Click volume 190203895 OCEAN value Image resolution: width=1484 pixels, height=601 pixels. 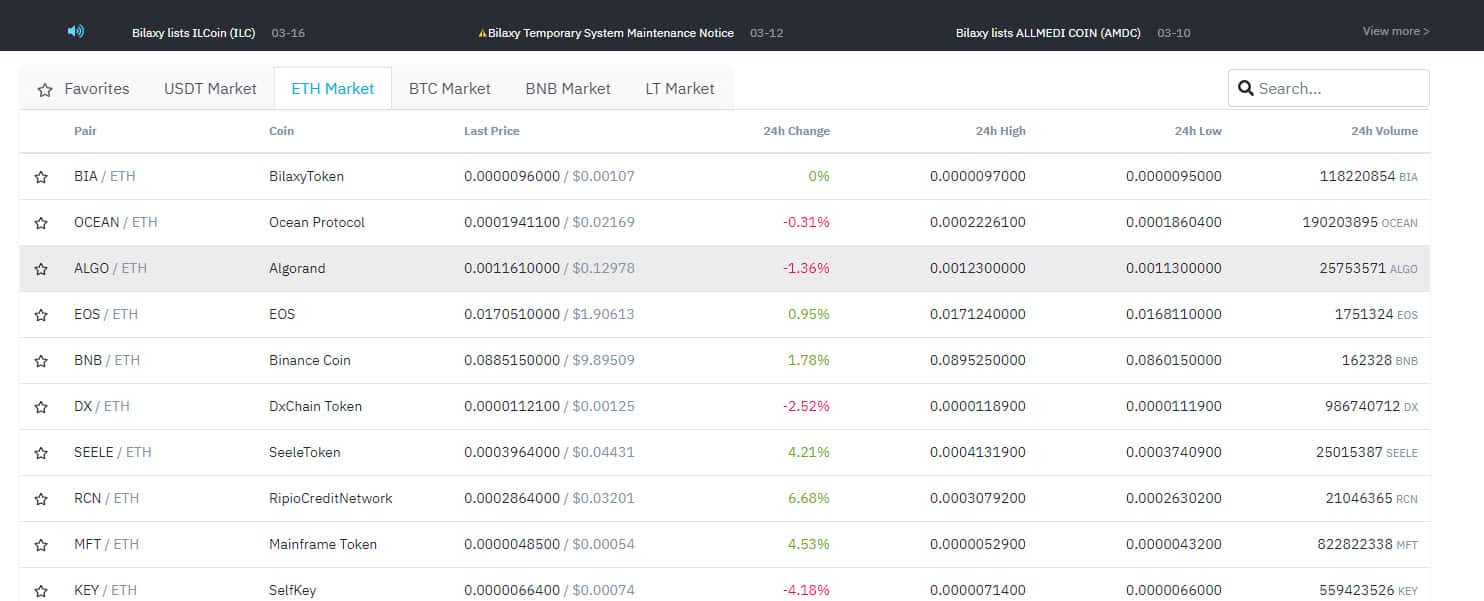(1360, 222)
